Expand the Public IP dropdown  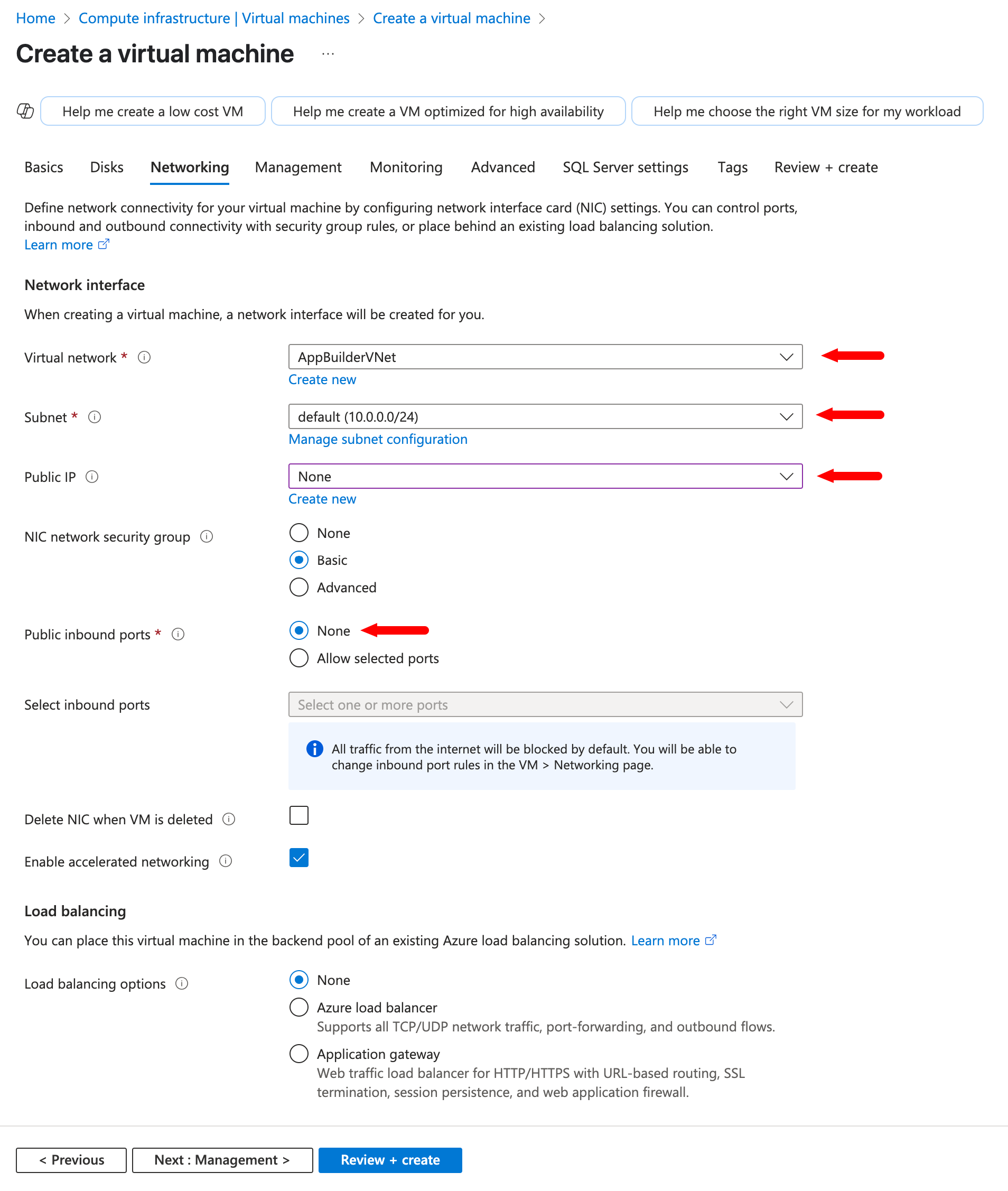click(545, 476)
